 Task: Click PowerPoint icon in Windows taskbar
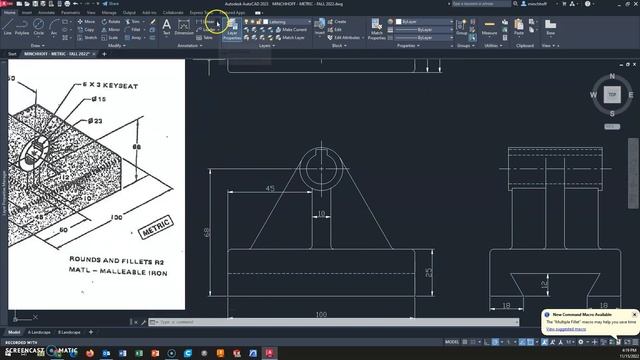pyautogui.click(x=155, y=353)
